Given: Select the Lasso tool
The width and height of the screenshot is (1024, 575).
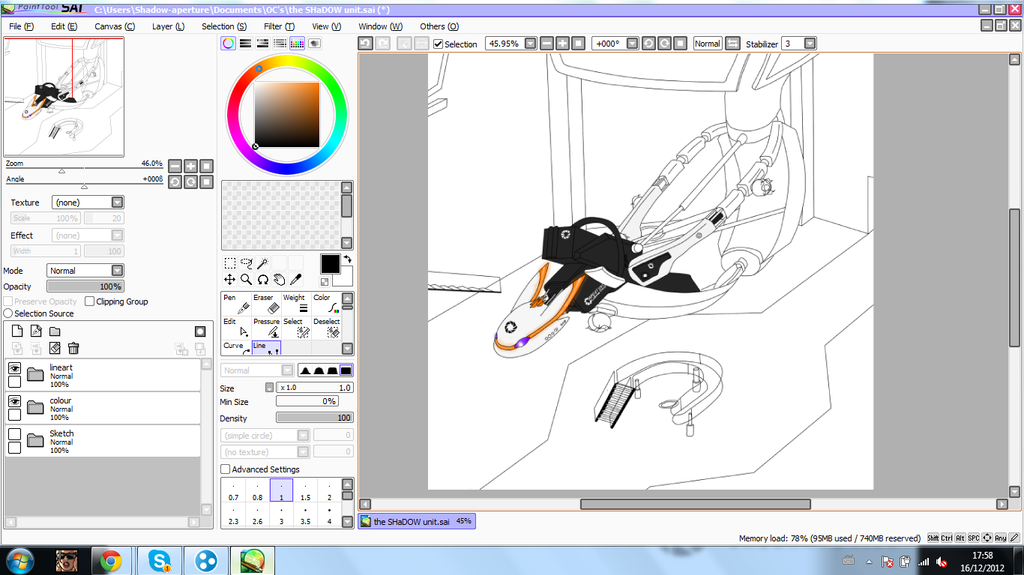Looking at the screenshot, I should [x=246, y=263].
